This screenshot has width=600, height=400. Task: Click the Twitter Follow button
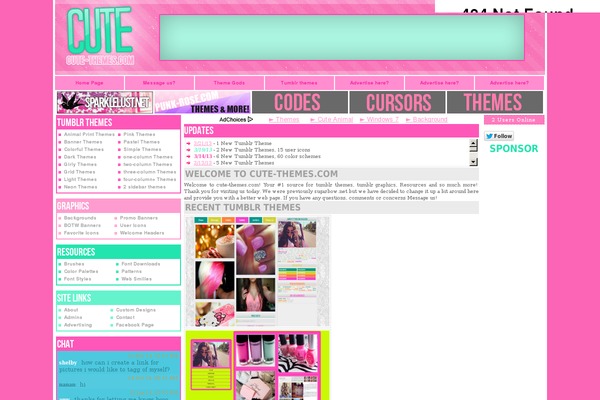[499, 136]
